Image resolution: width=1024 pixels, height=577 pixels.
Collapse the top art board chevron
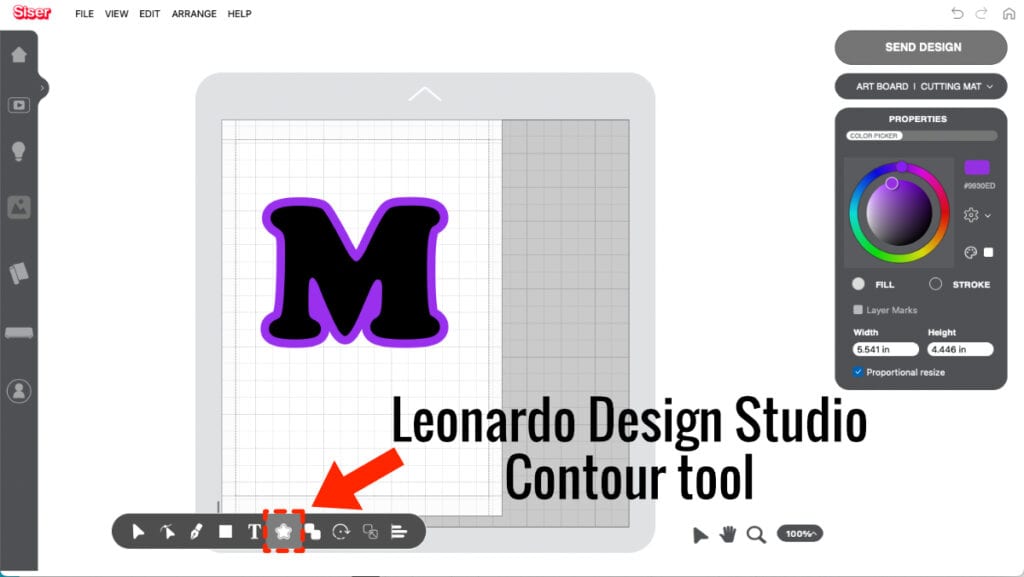(x=424, y=95)
